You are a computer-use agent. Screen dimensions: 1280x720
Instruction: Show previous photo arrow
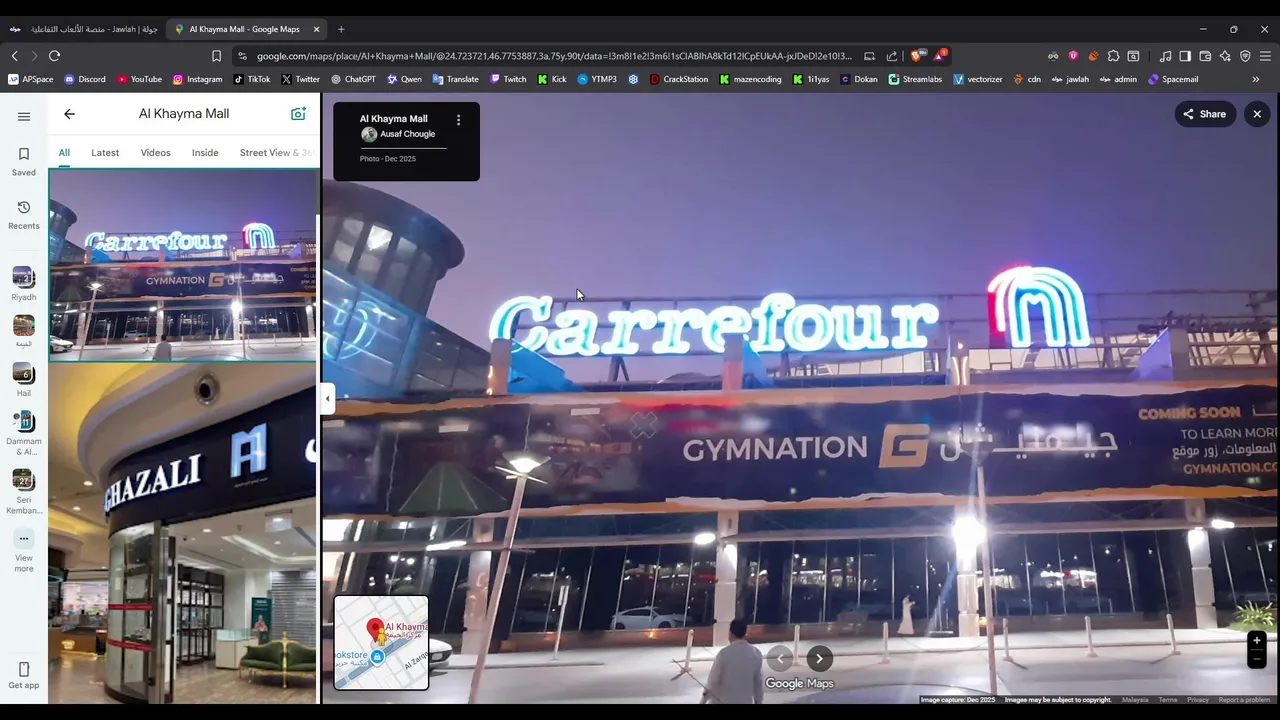point(780,658)
